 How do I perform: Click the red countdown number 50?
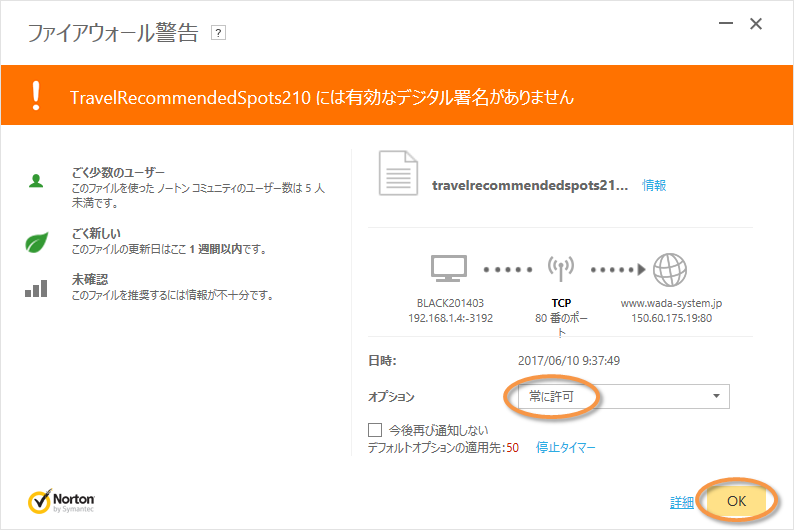coord(512,447)
